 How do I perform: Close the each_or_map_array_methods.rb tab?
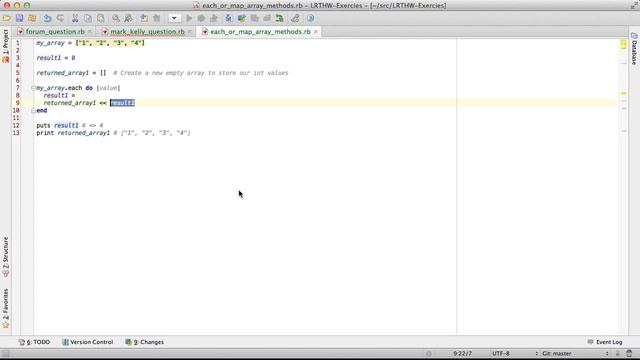click(316, 31)
